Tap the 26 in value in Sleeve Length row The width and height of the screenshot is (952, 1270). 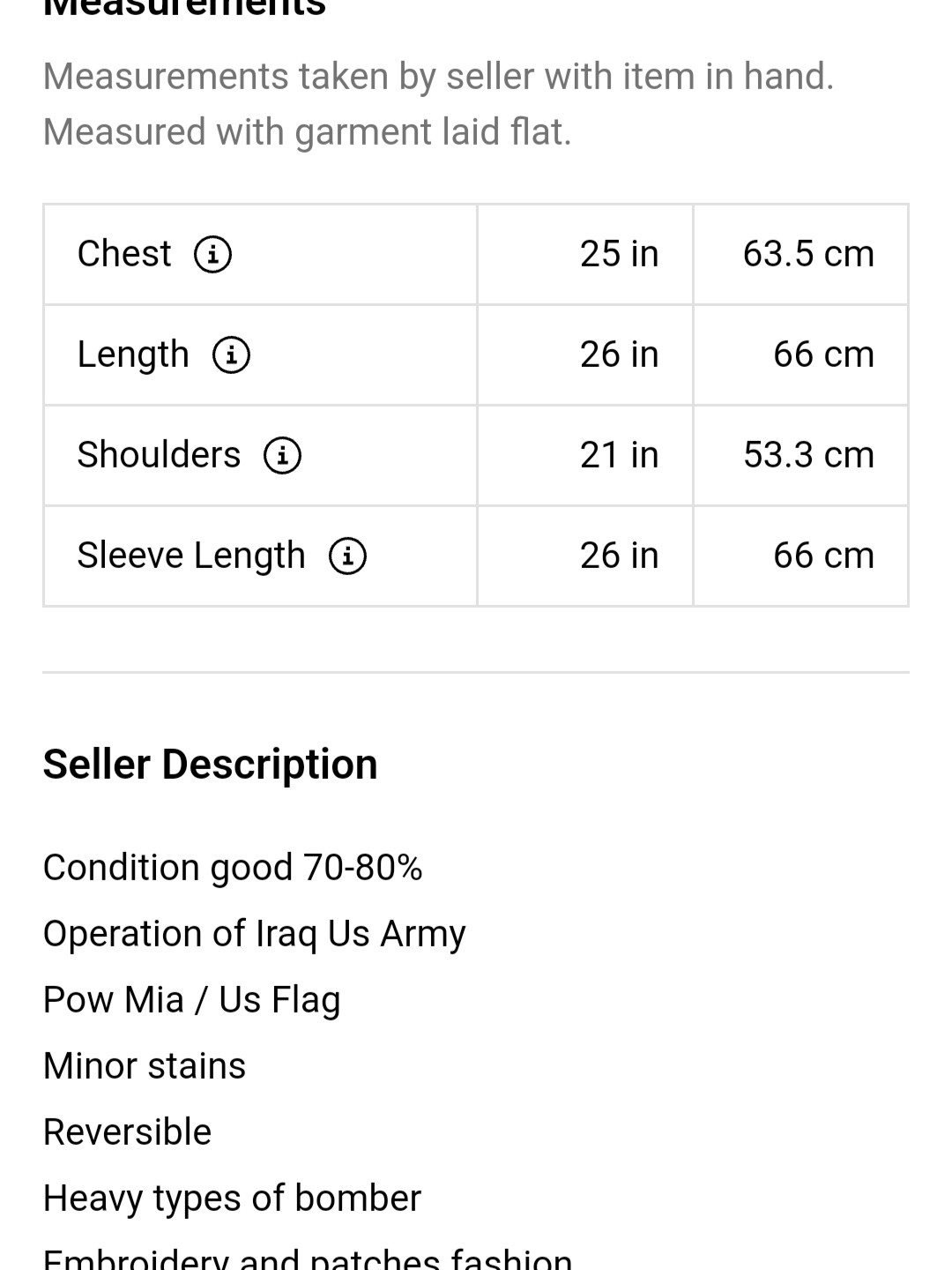[619, 556]
